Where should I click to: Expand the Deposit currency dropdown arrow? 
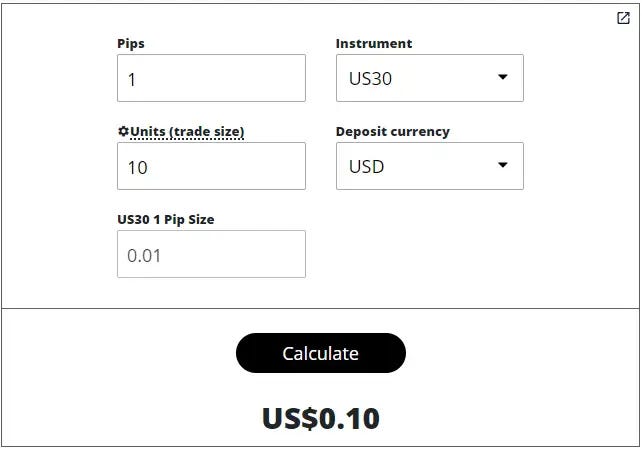tap(502, 165)
